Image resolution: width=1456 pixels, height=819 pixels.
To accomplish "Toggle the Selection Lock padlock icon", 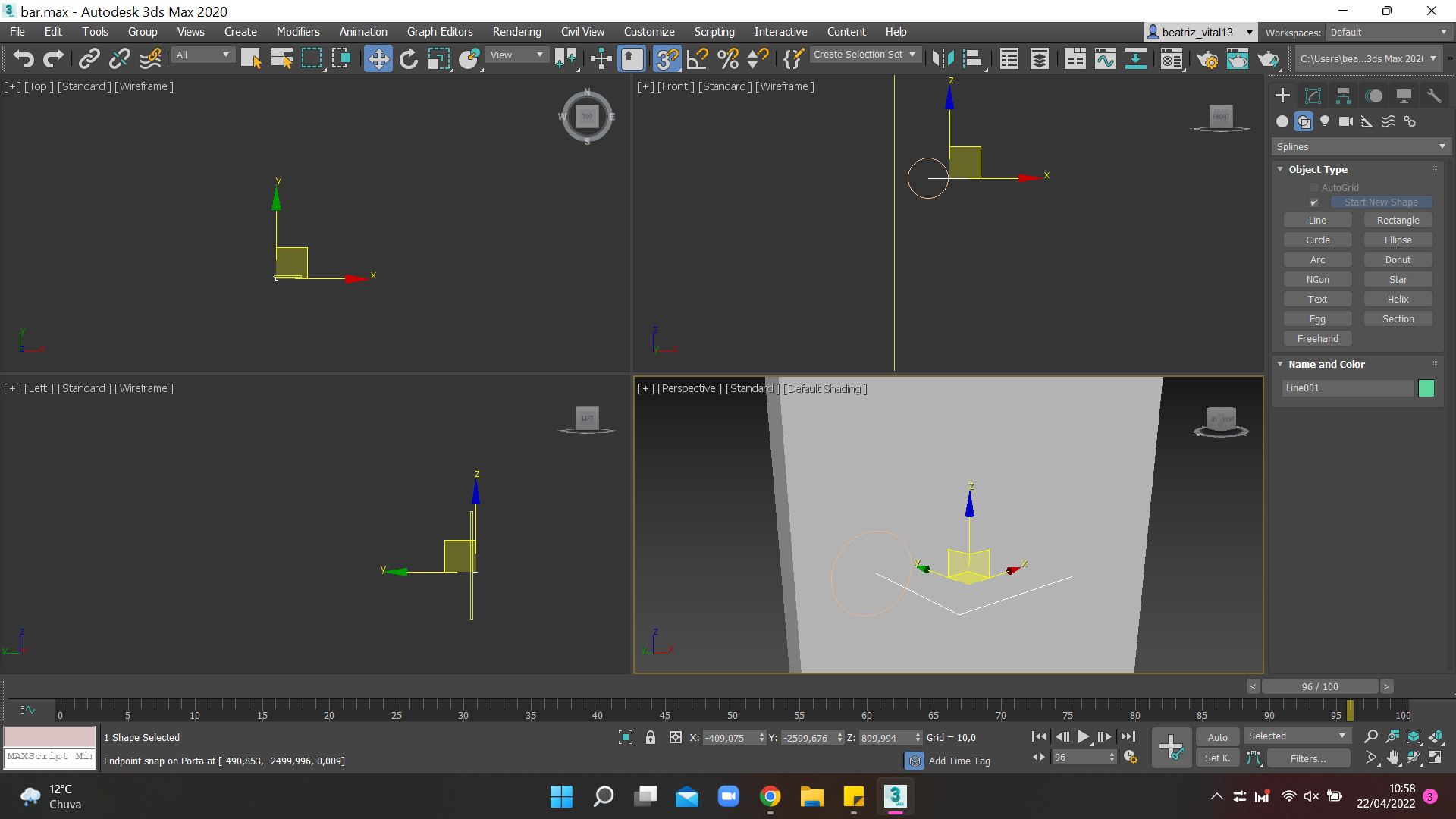I will 650,737.
